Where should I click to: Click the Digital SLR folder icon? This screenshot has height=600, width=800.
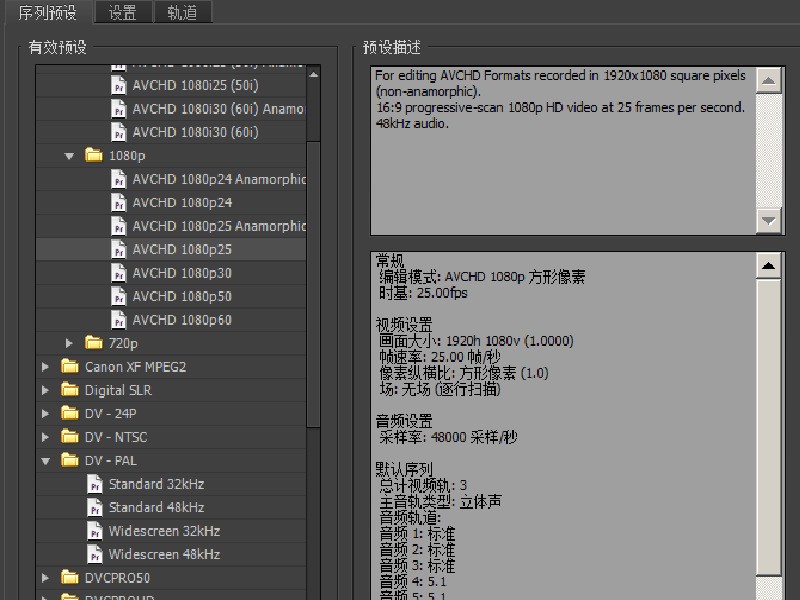click(x=68, y=389)
